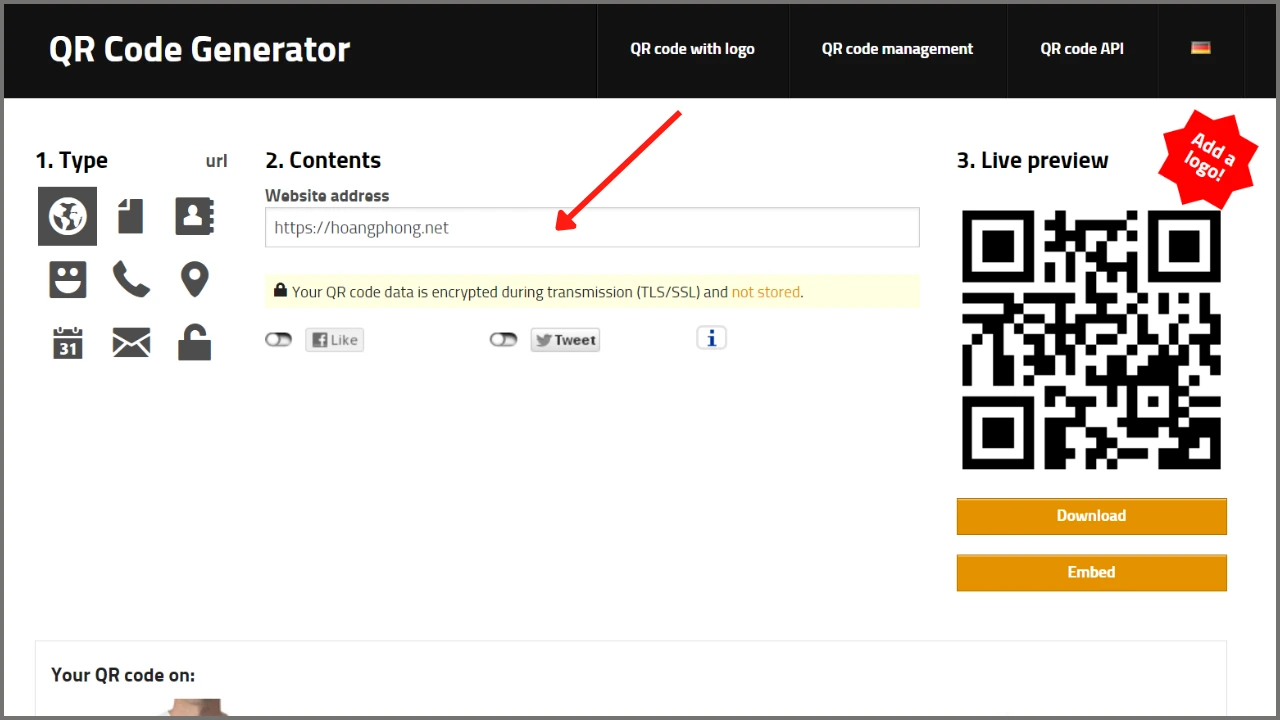Select the text document type icon

[x=131, y=216]
